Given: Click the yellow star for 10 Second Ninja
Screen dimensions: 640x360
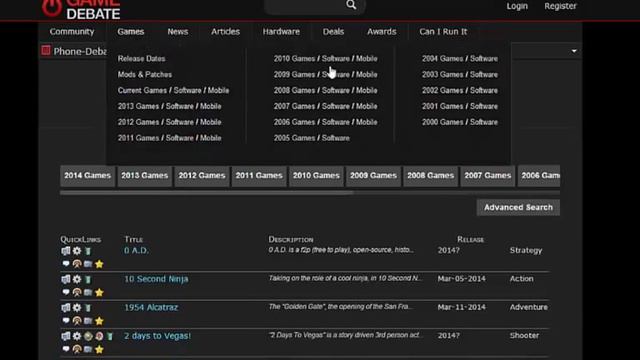Looking at the screenshot, I should click(99, 292).
